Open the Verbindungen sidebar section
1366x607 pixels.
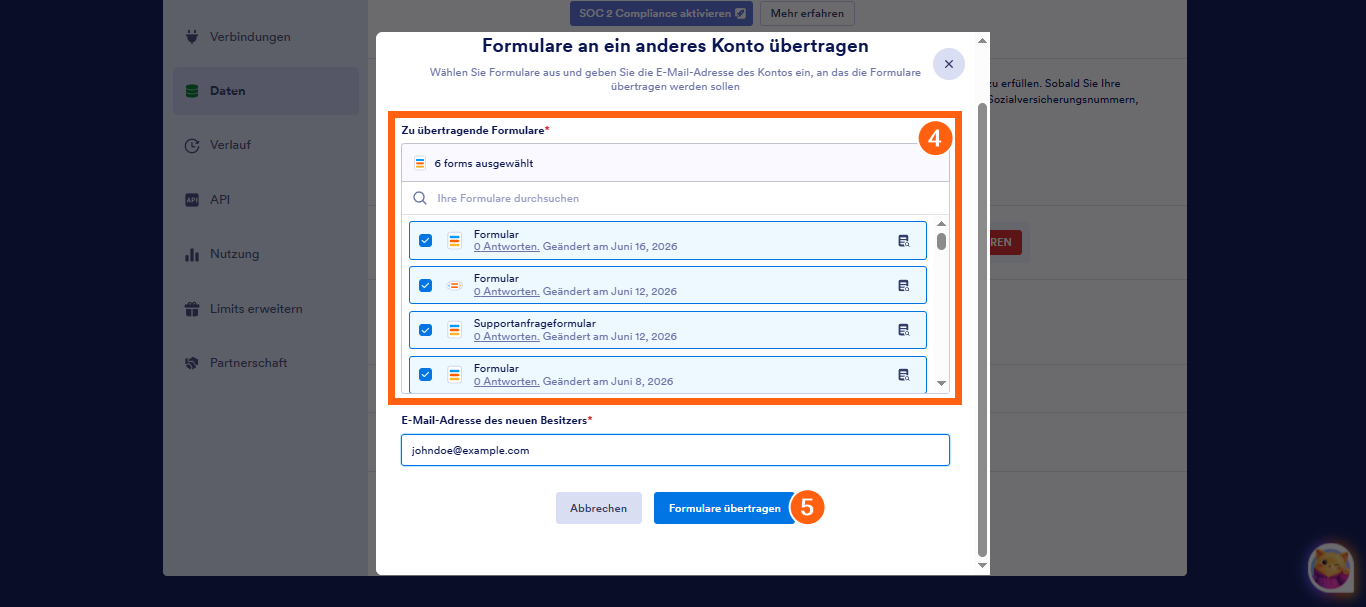[266, 37]
